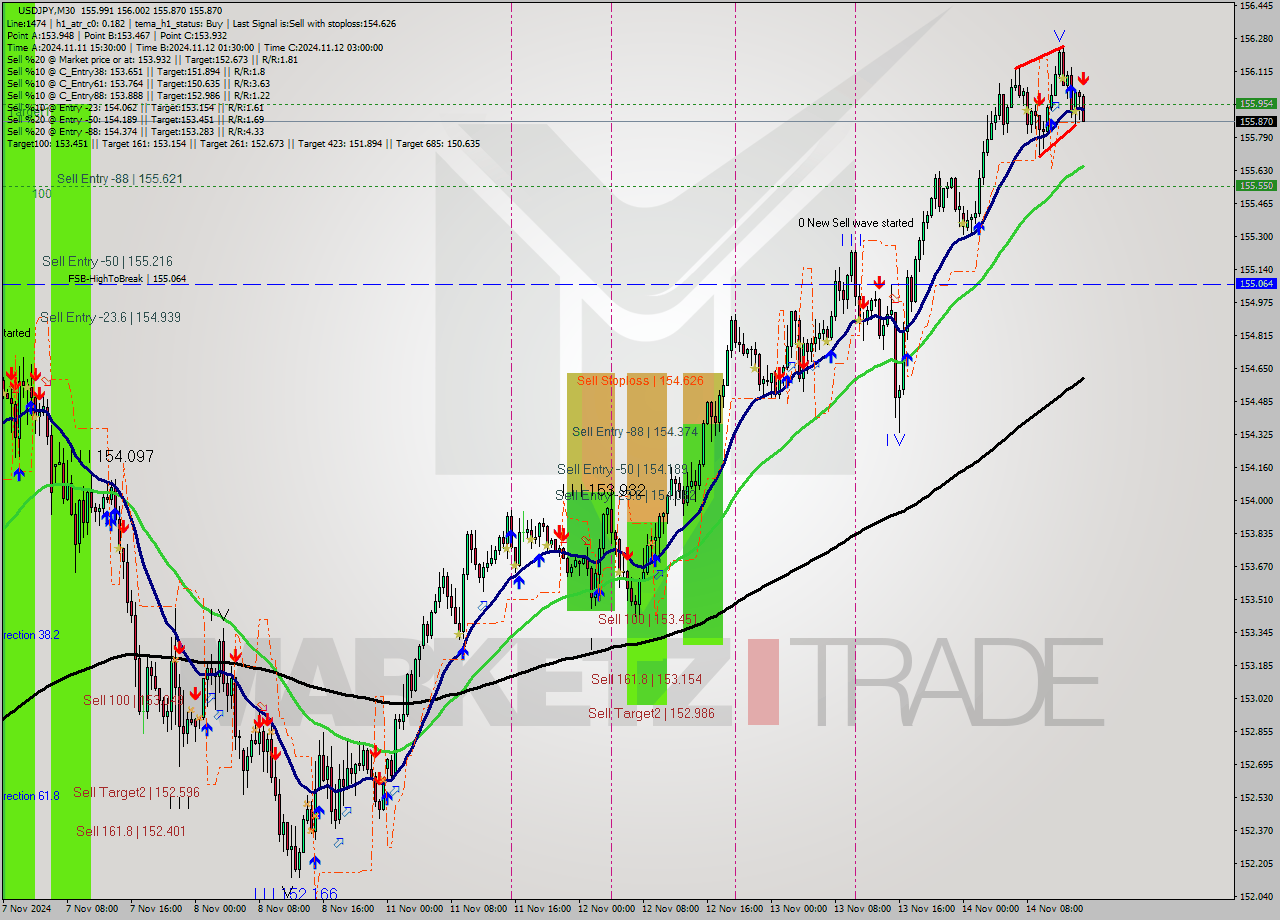The image size is (1280, 920).
Task: Click the blue 155.064 price tag on axis
Action: click(1257, 284)
